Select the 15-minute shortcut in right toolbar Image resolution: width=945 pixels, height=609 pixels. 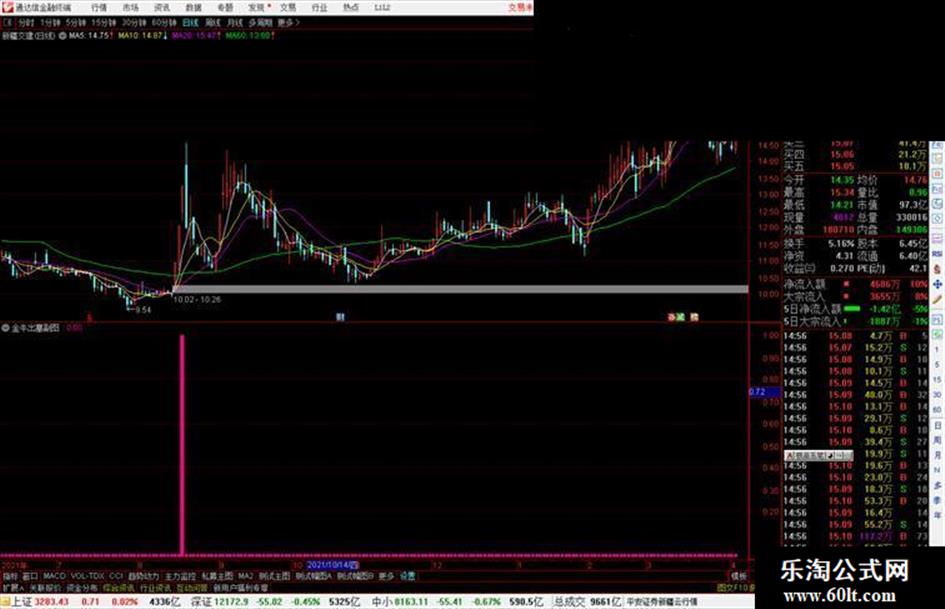(937, 380)
